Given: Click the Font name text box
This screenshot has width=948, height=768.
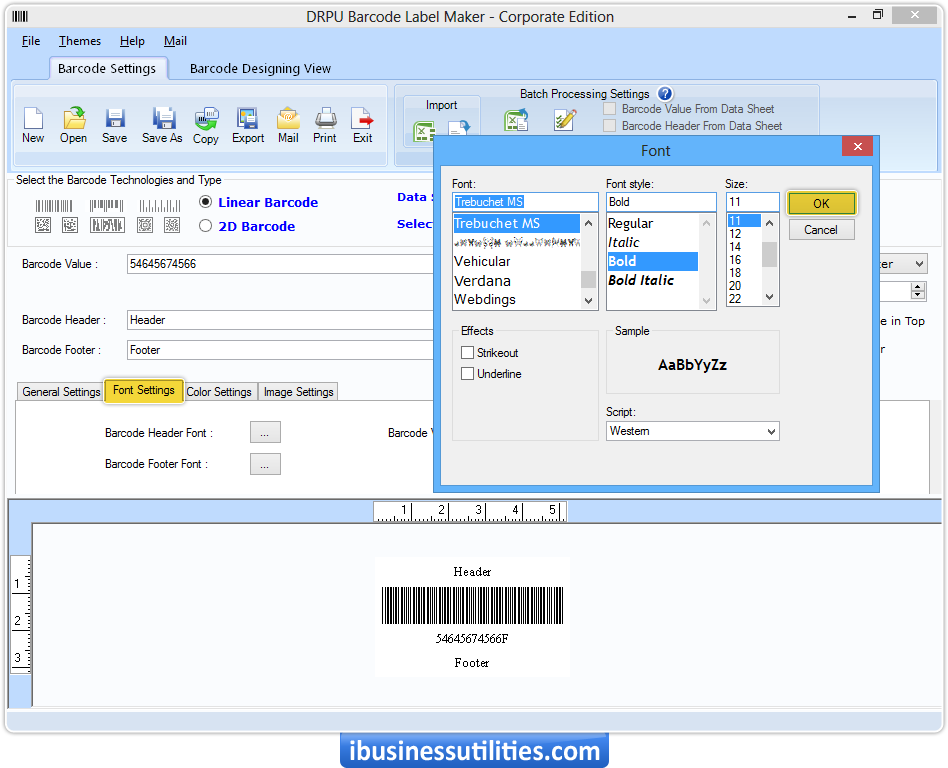Looking at the screenshot, I should [x=525, y=202].
